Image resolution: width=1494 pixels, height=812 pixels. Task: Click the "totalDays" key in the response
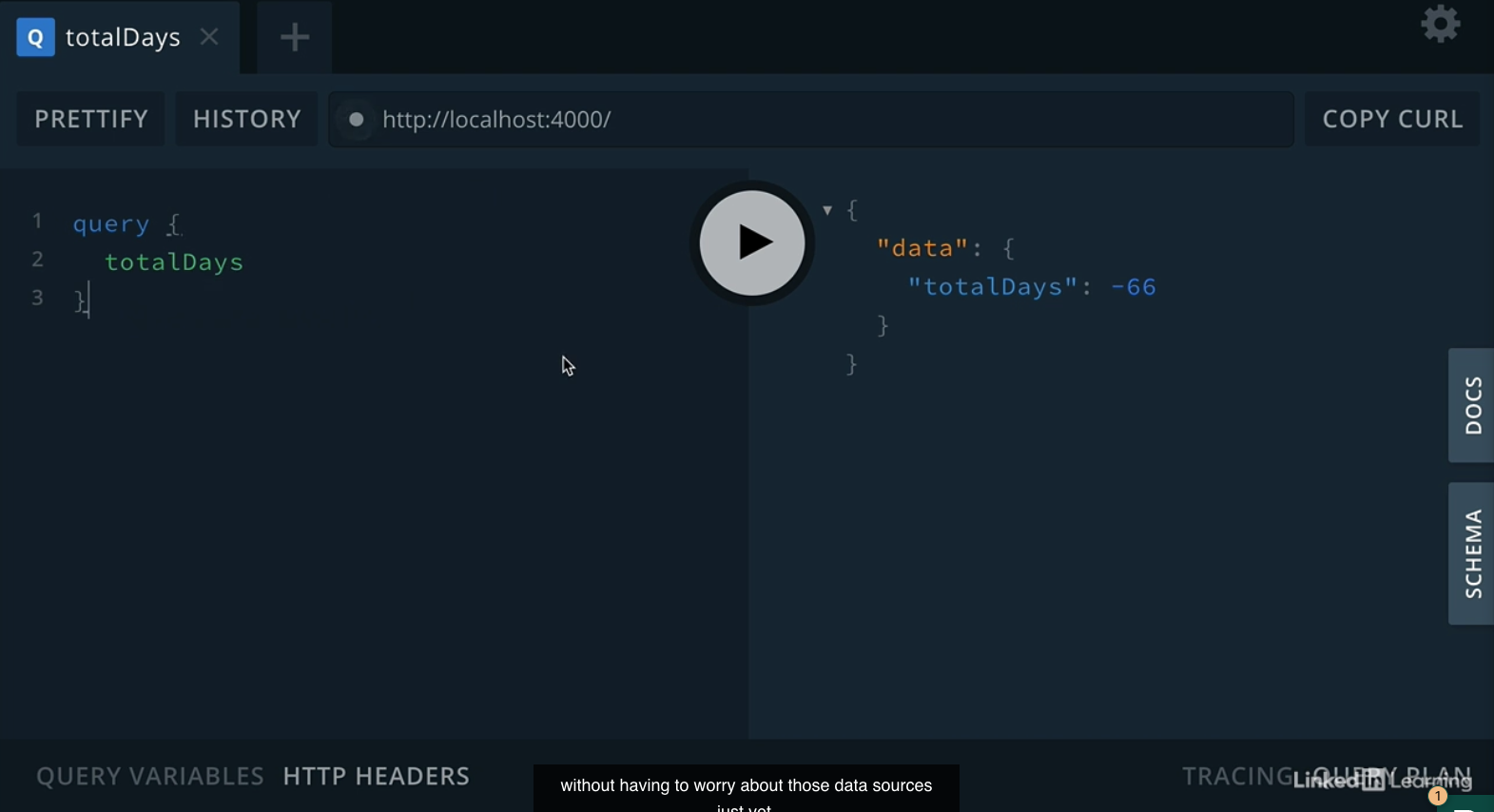tap(994, 287)
